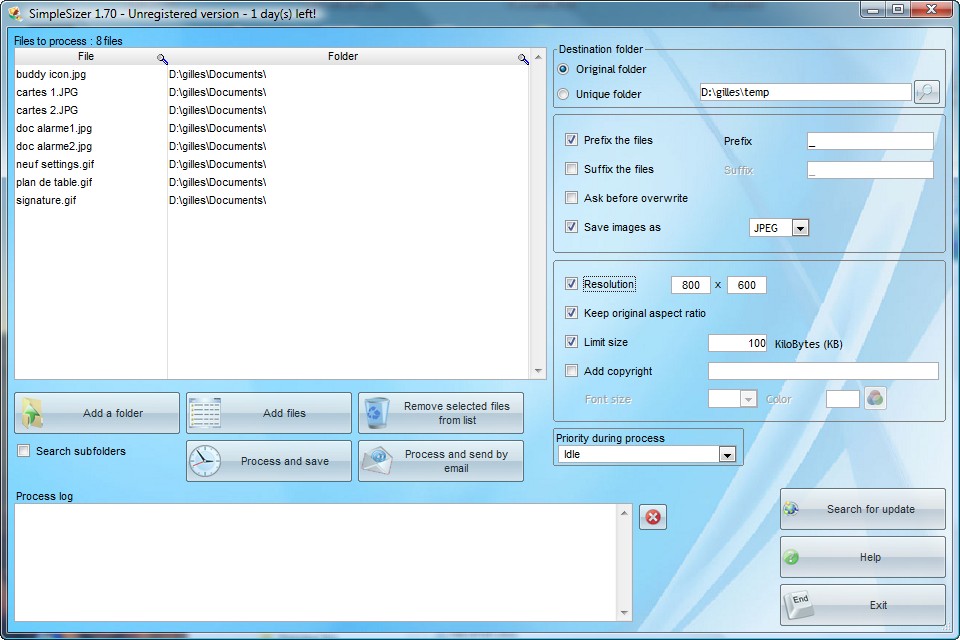Select cartes 1.JPG in file list

click(x=47, y=92)
